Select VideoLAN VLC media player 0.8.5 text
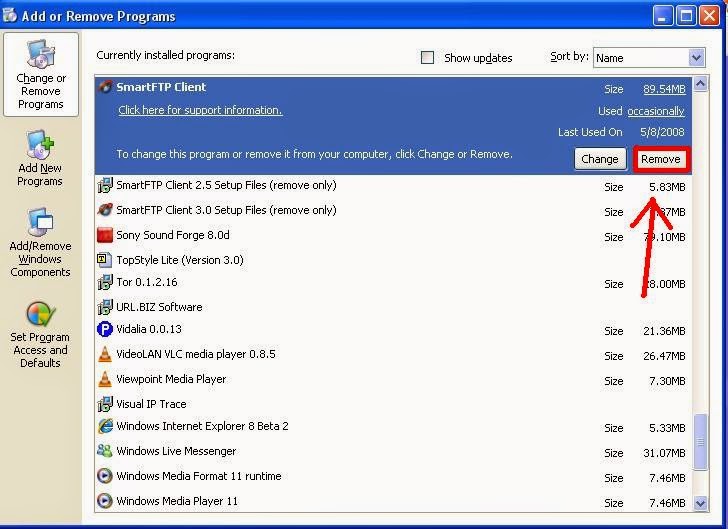Screen dimensions: 728x529 click(x=195, y=354)
